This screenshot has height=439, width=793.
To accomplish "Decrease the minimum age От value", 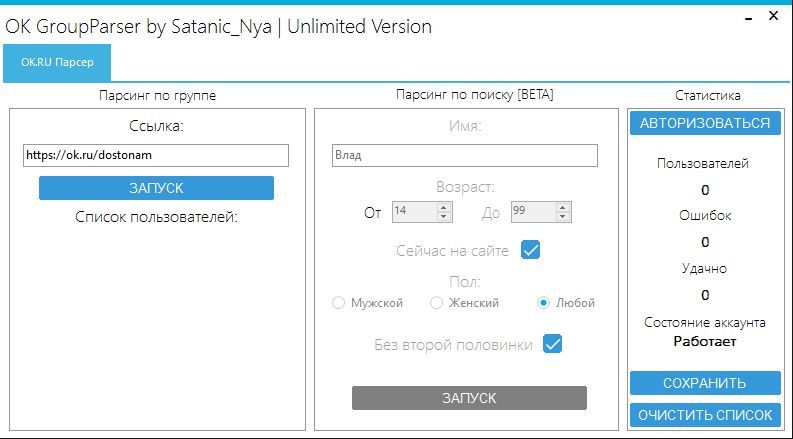I will (445, 217).
